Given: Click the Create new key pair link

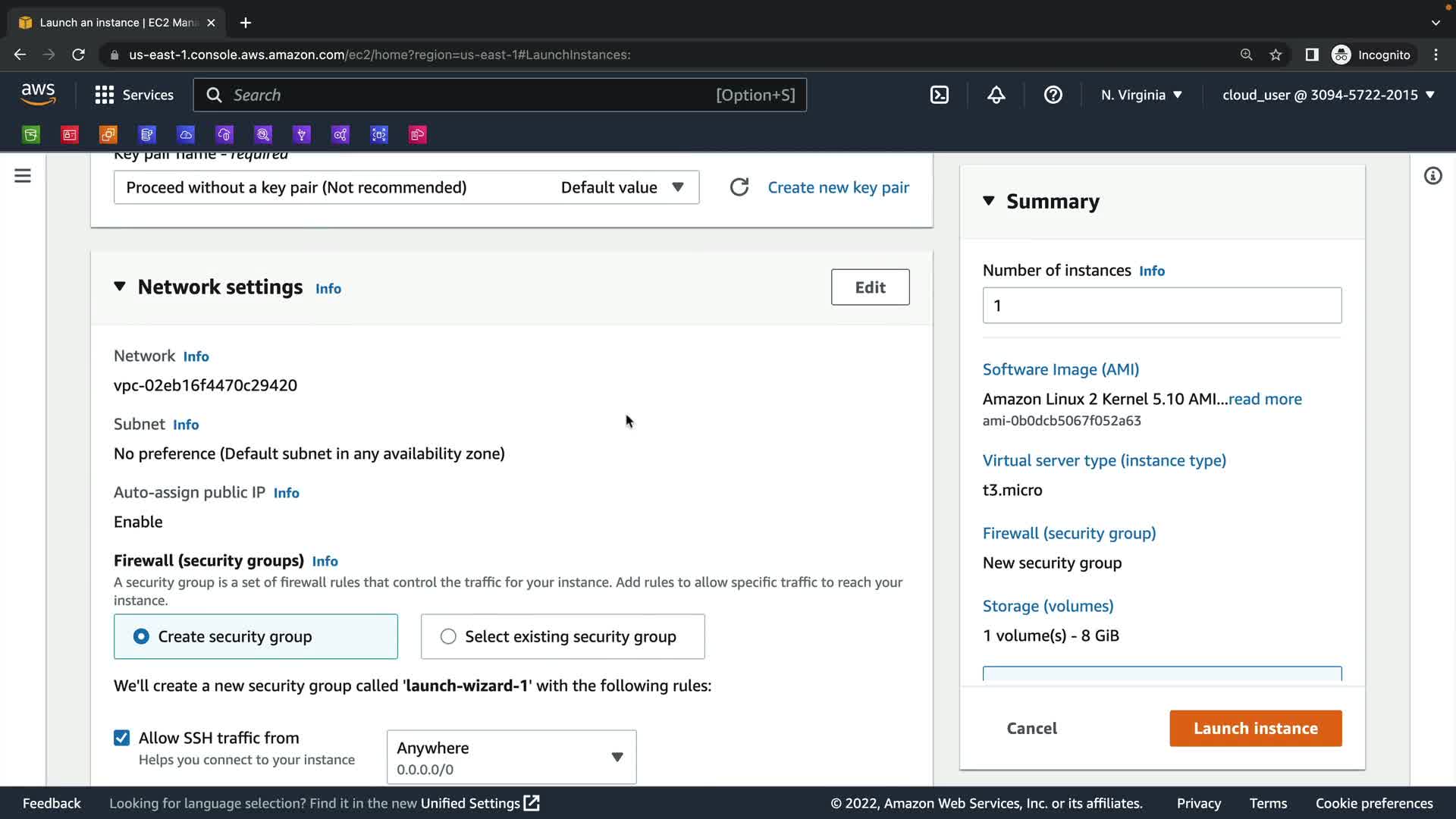Looking at the screenshot, I should point(838,187).
